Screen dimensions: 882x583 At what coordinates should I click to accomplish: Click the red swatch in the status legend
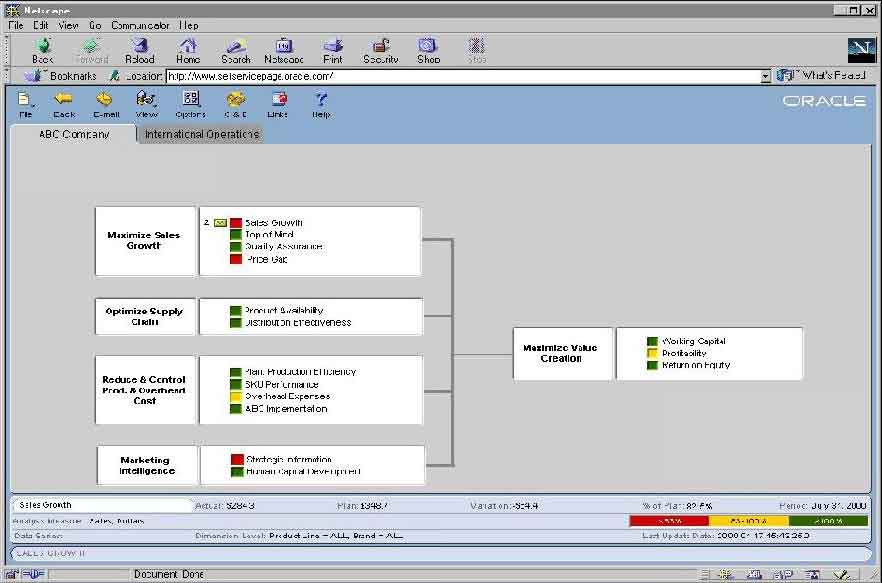668,520
